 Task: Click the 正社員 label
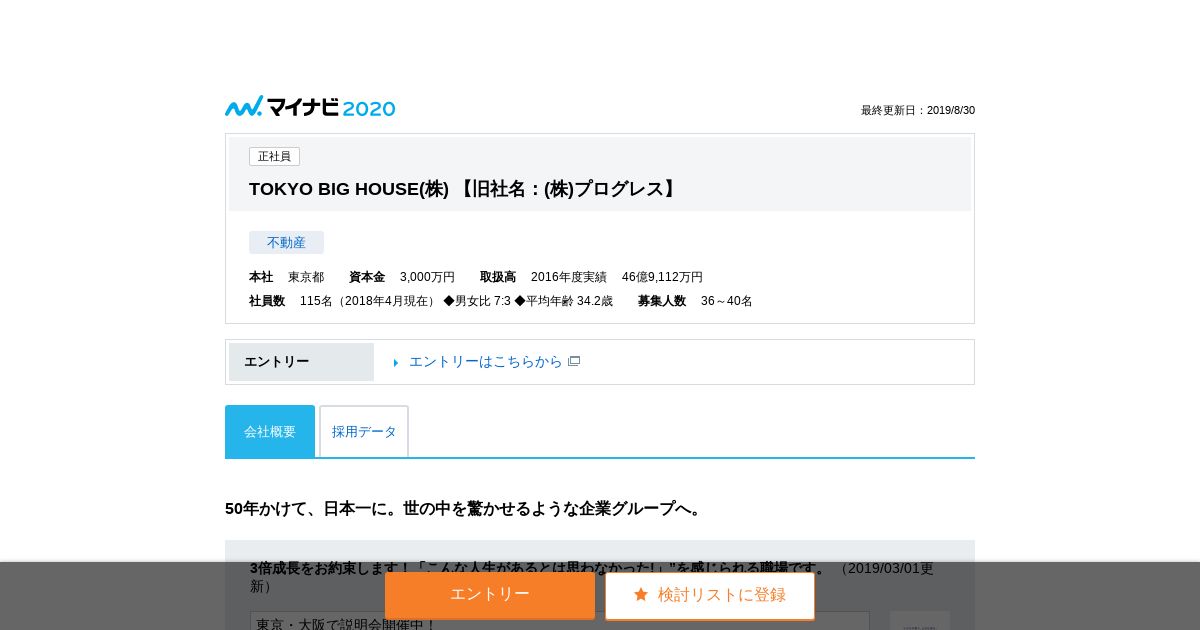pos(274,156)
